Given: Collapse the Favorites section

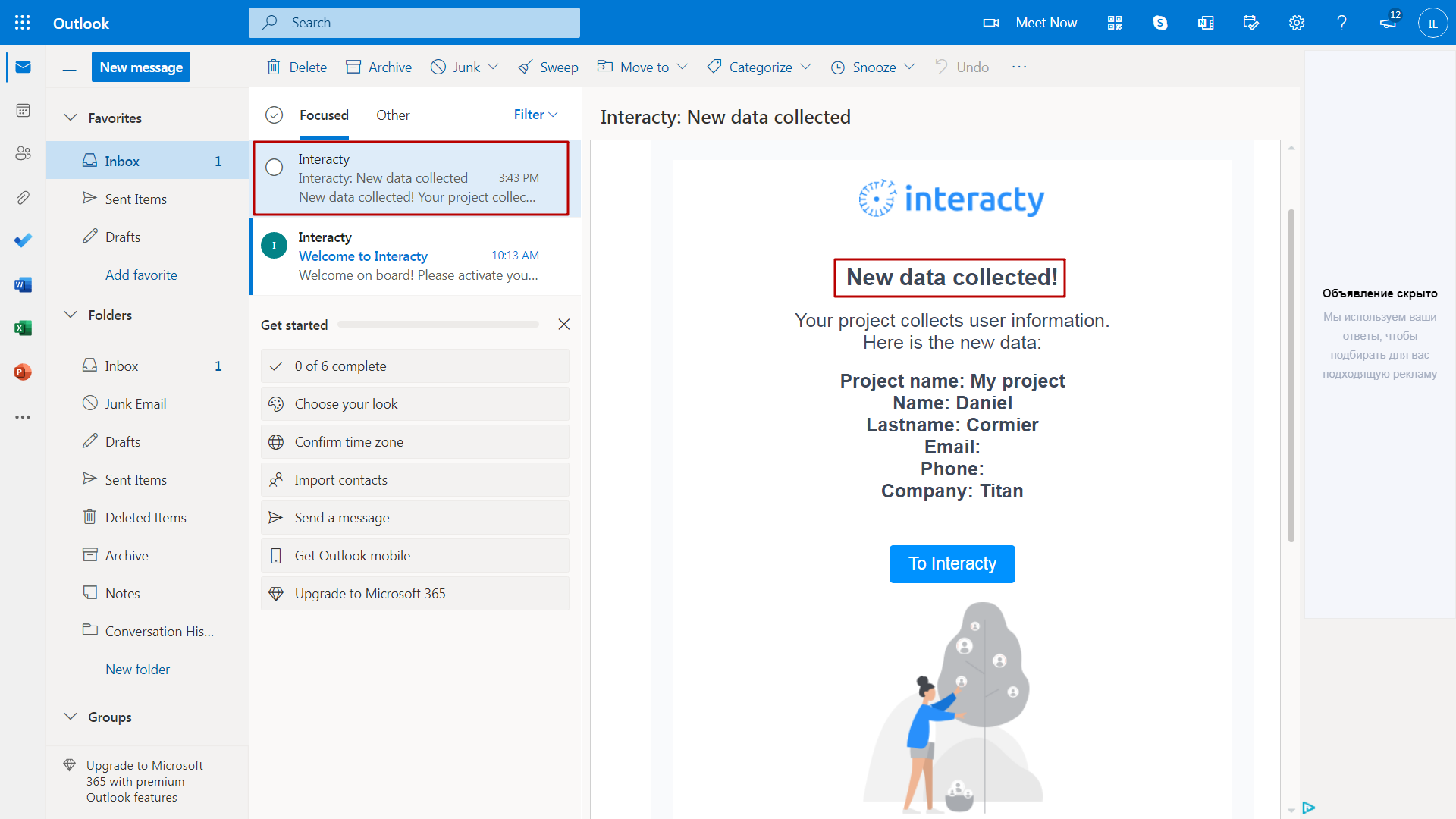Looking at the screenshot, I should click(x=71, y=118).
